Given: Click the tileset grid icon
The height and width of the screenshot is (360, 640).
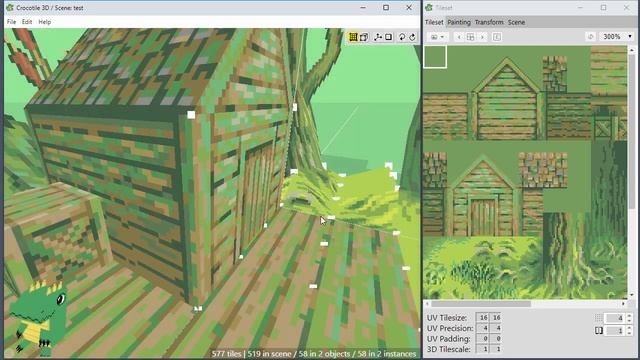Looking at the screenshot, I should tap(470, 37).
